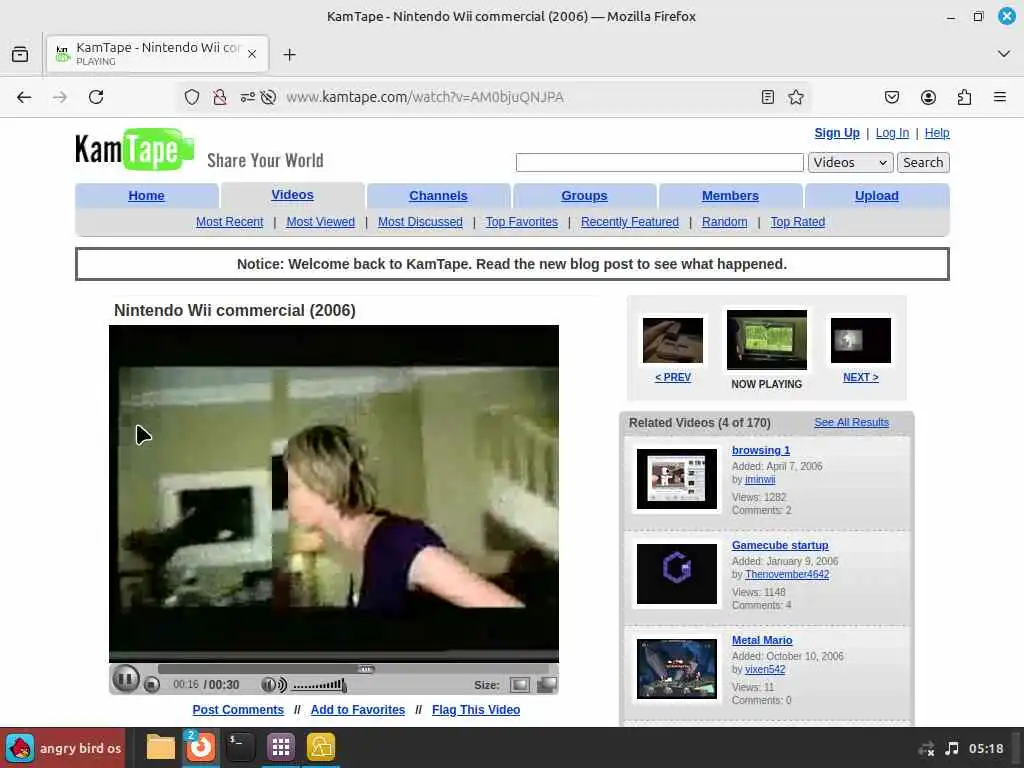
Task: Reload the current page
Action: point(96,97)
